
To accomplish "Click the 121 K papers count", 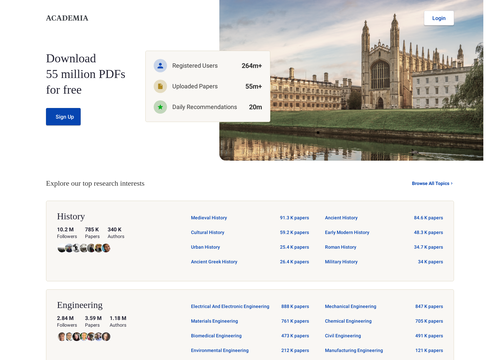I will 429,350.
